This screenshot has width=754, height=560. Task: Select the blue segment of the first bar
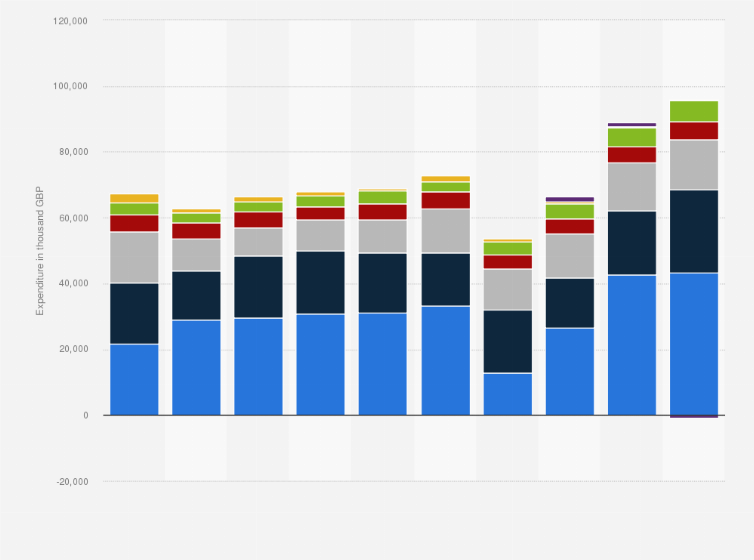point(134,380)
